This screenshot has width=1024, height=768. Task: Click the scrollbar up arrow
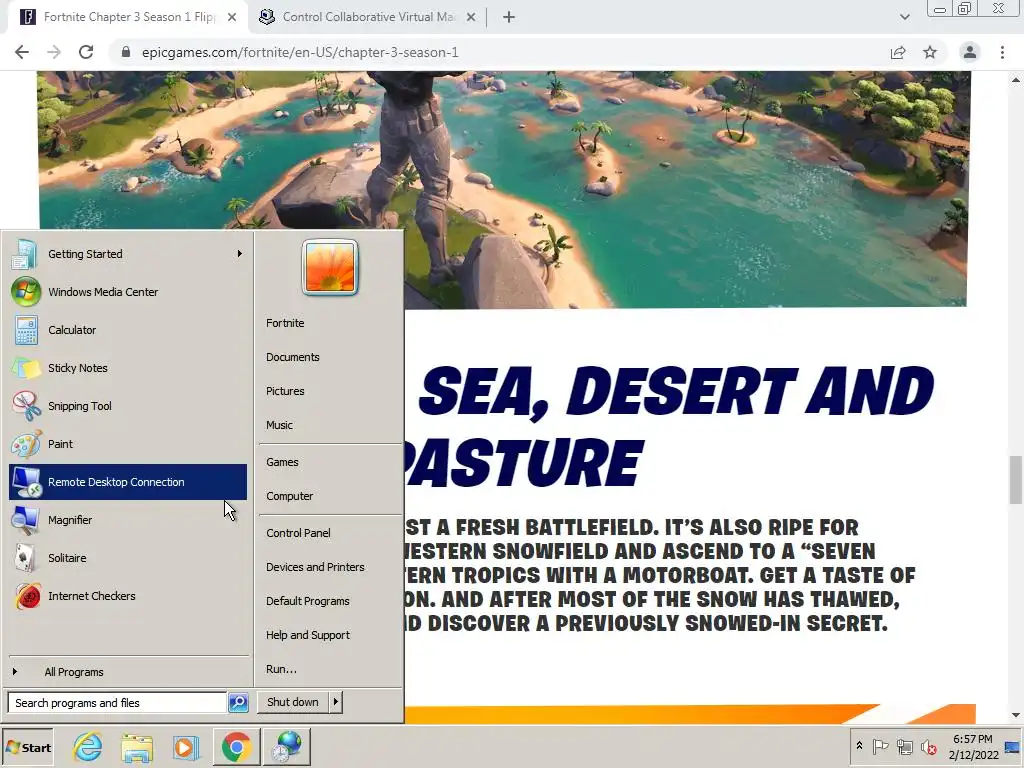[x=1016, y=80]
